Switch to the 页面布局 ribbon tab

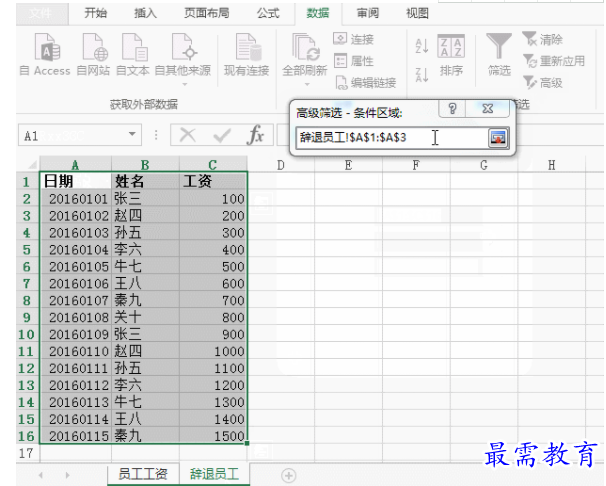206,13
